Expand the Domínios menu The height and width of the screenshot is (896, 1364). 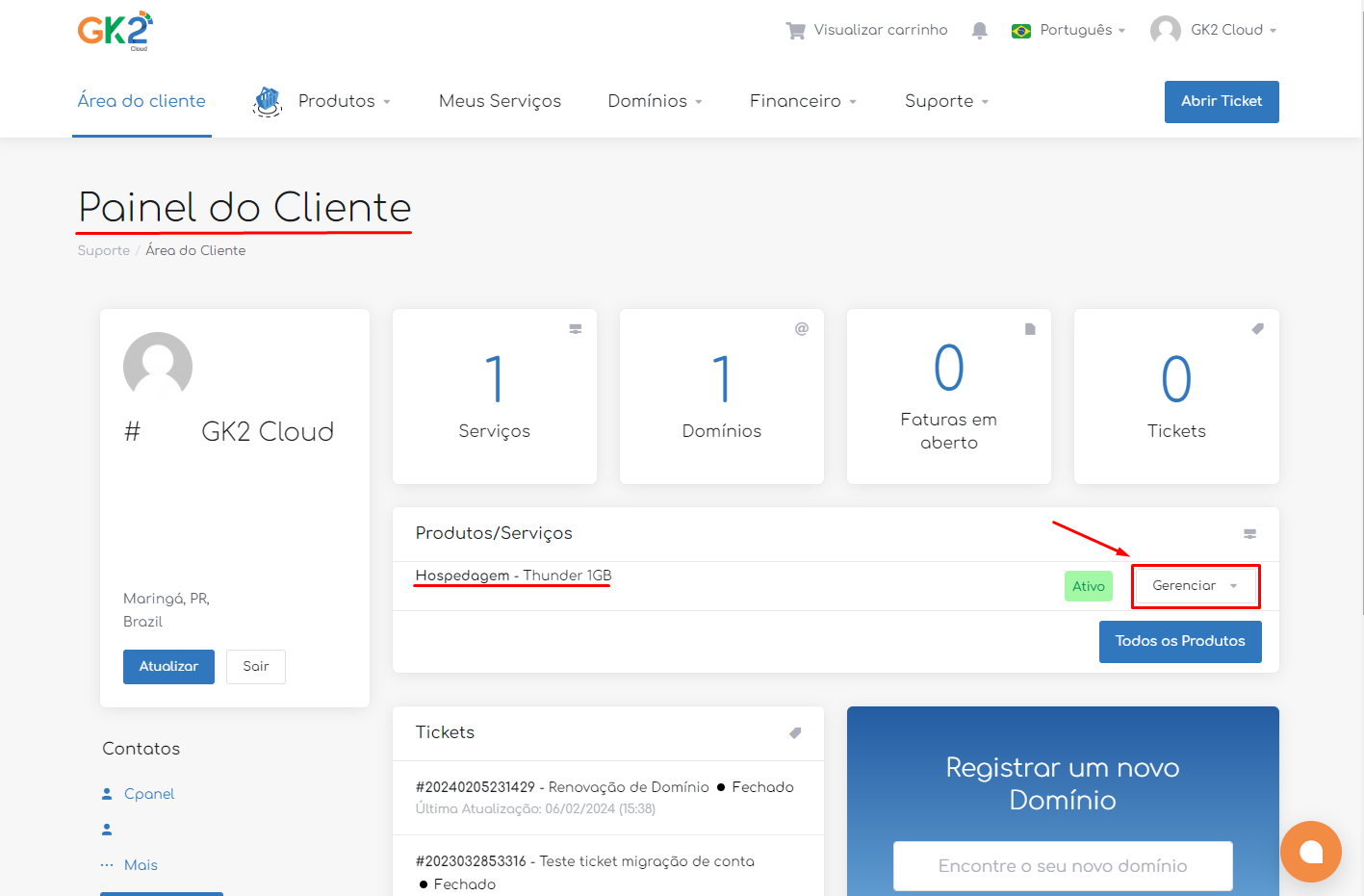(656, 101)
